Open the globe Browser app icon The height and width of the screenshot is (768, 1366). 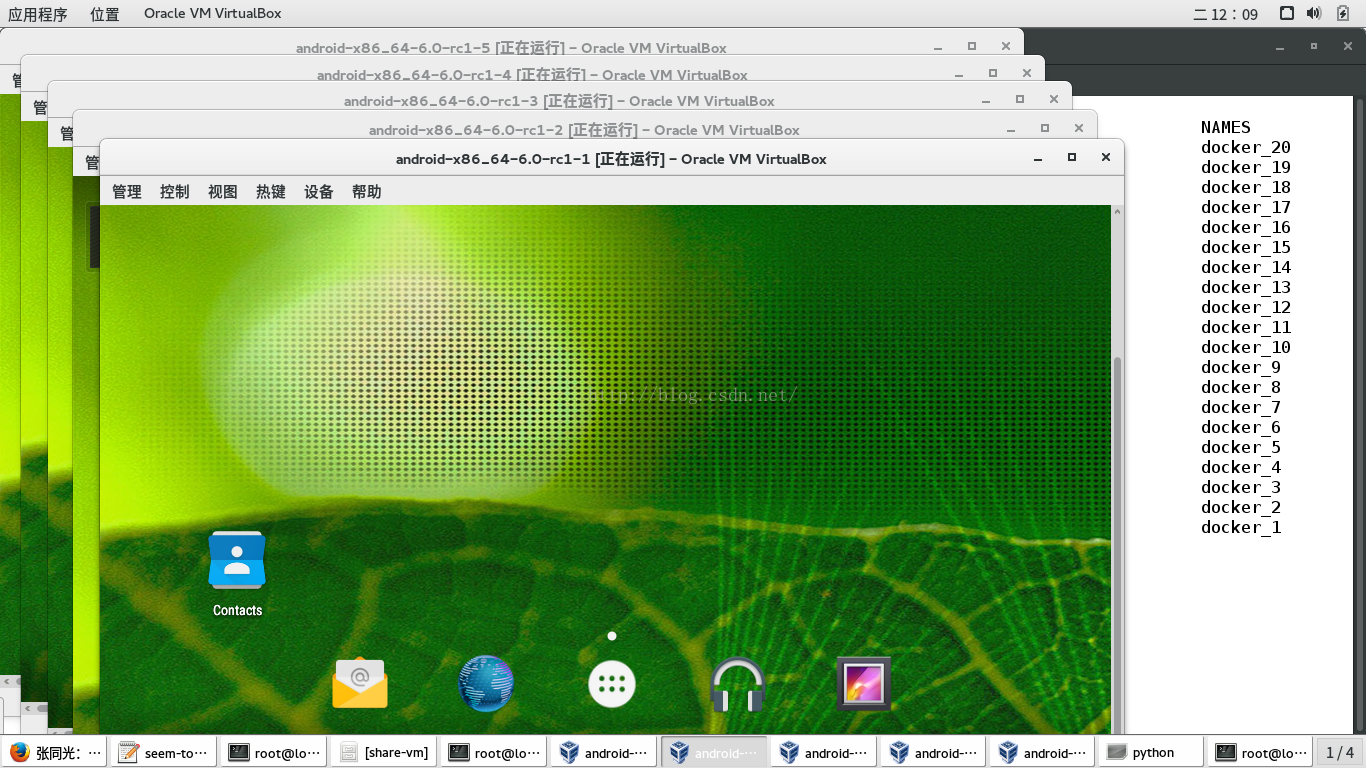pos(486,684)
